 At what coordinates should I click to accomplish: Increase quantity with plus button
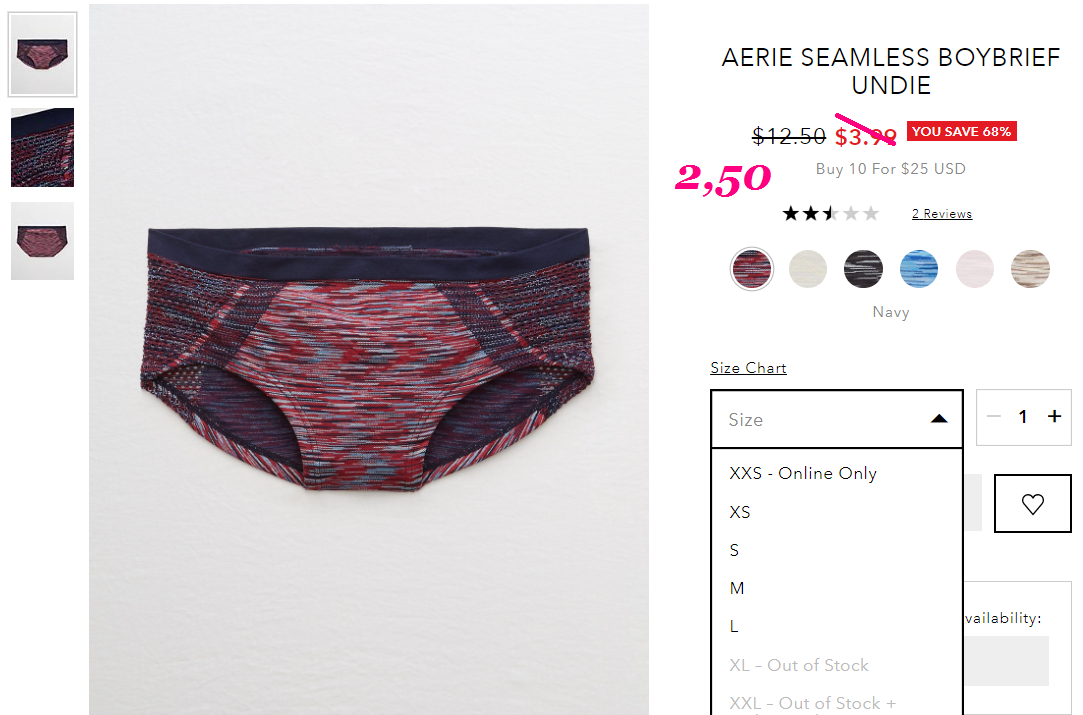[1054, 416]
